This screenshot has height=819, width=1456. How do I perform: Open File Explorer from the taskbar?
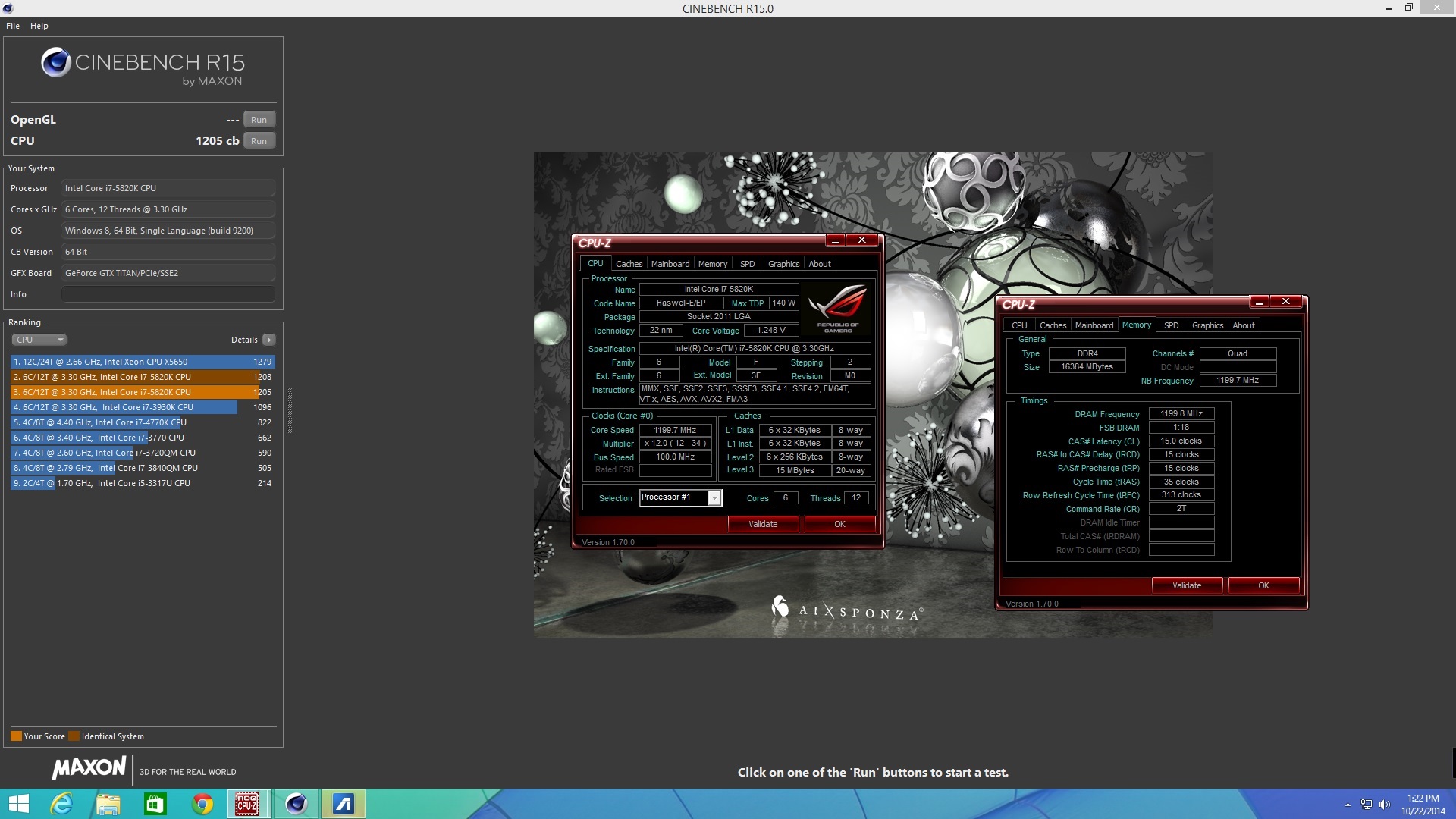108,803
